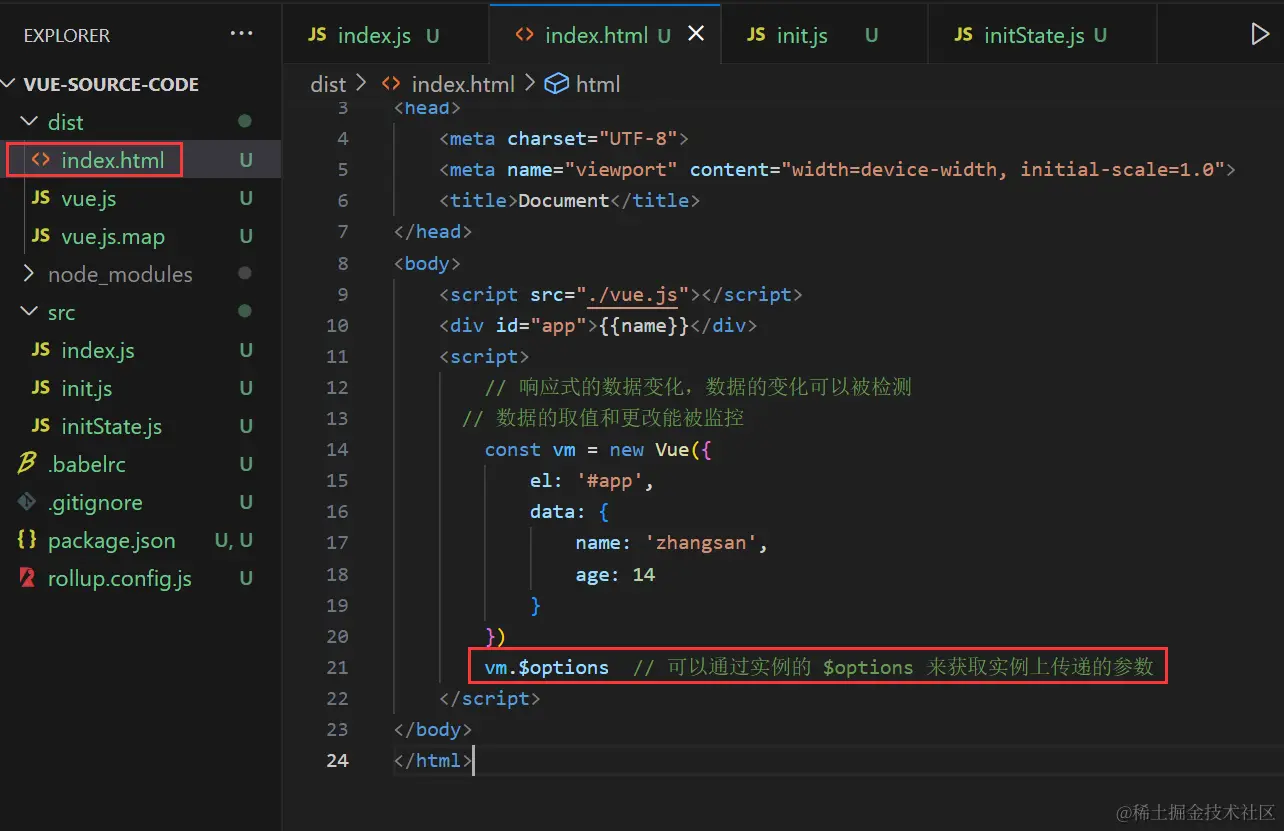Click the closing </html> tag on line 24
Screen dimensions: 1284x831
tap(432, 760)
